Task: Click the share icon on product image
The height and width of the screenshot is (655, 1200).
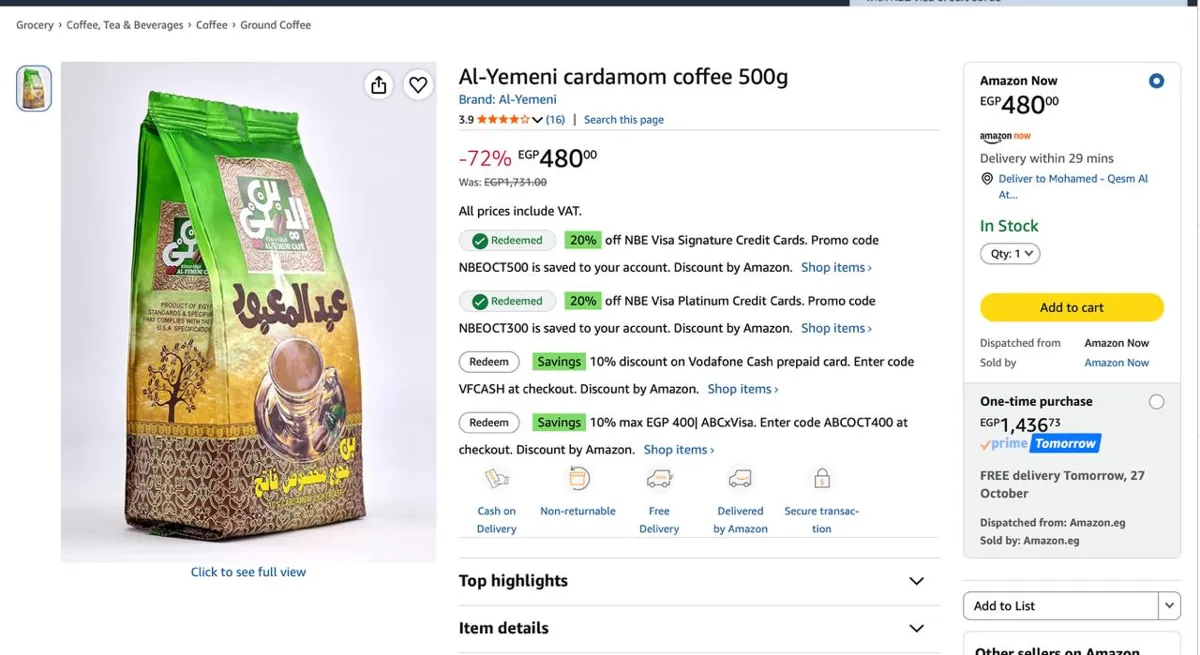Action: tap(378, 85)
